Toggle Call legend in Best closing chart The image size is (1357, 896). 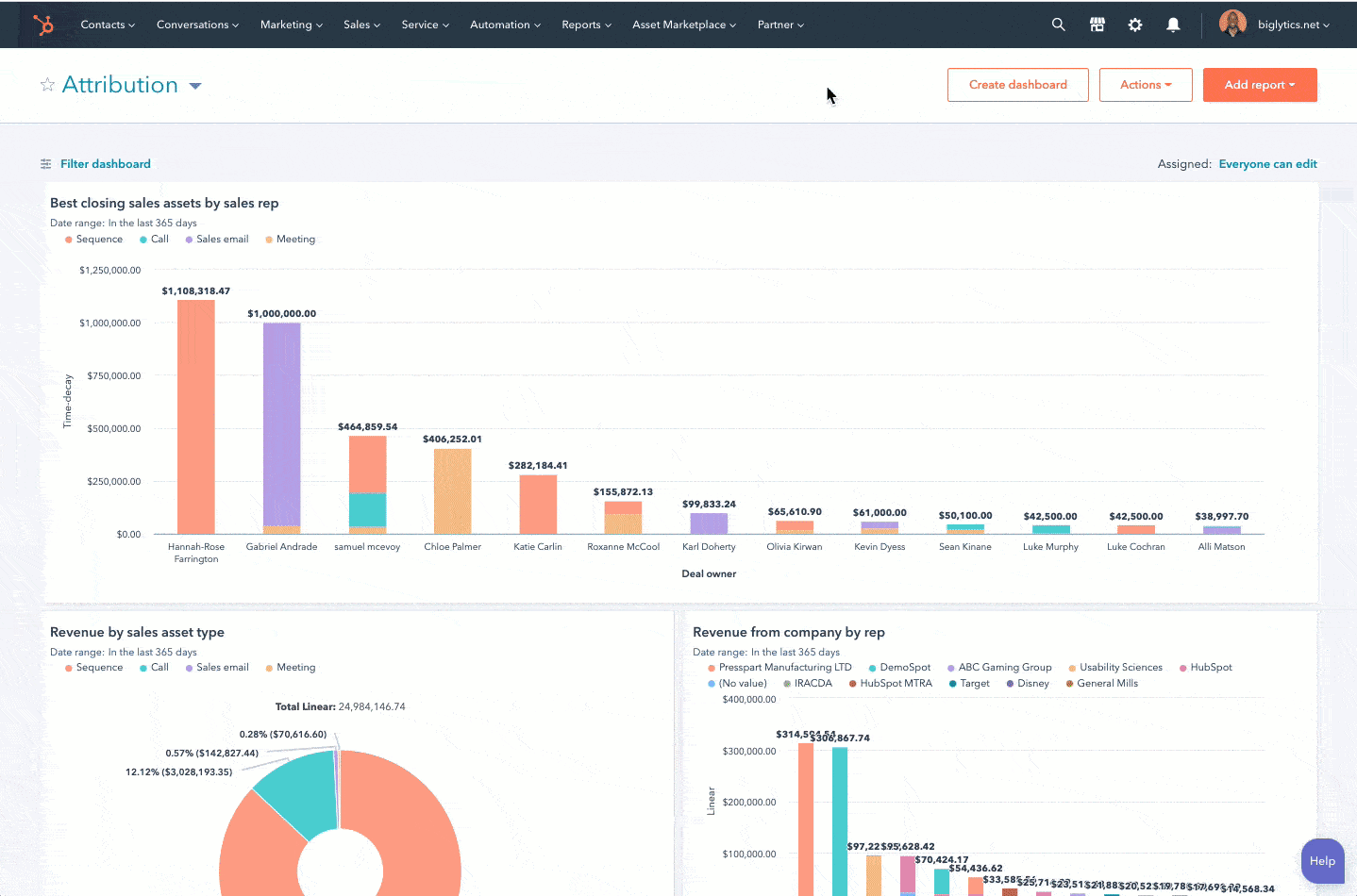tap(154, 240)
